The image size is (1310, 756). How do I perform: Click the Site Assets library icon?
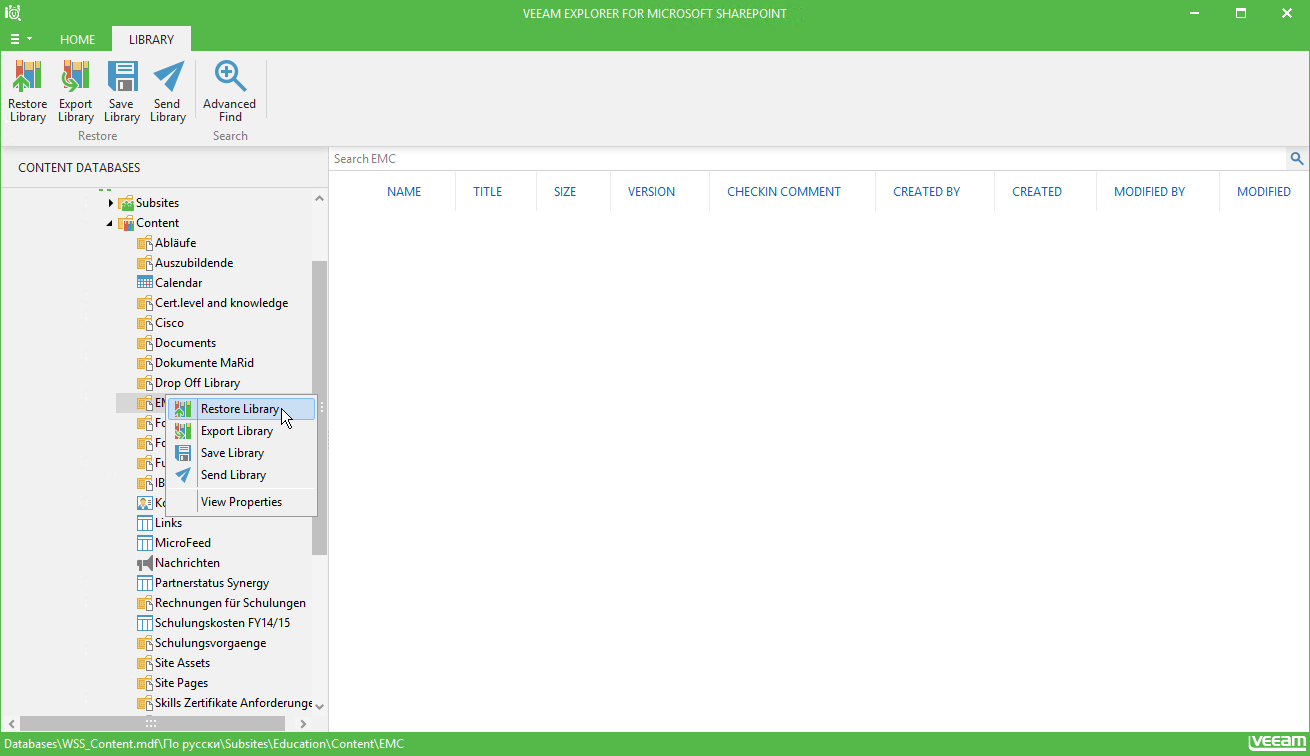coord(144,663)
